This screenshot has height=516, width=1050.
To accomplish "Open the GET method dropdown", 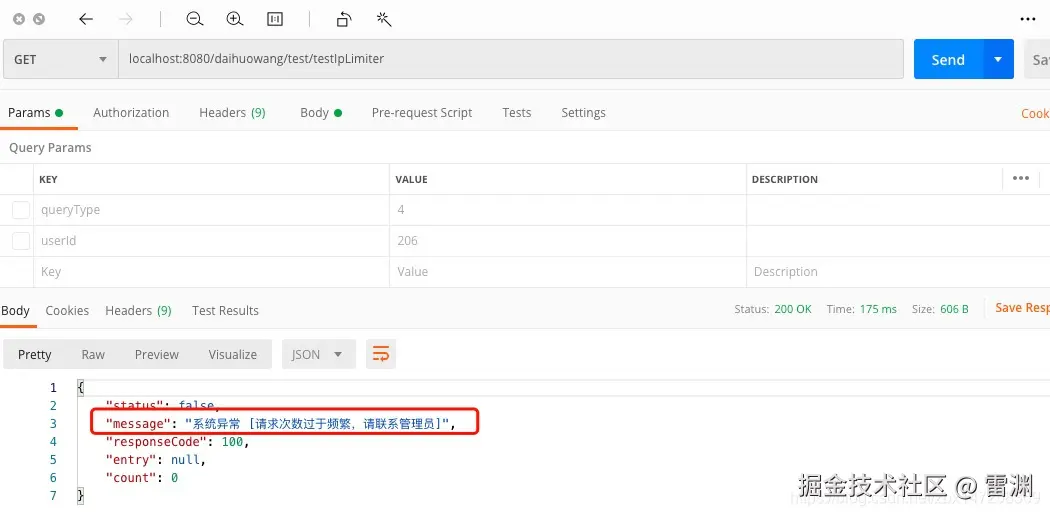I will [x=60, y=60].
